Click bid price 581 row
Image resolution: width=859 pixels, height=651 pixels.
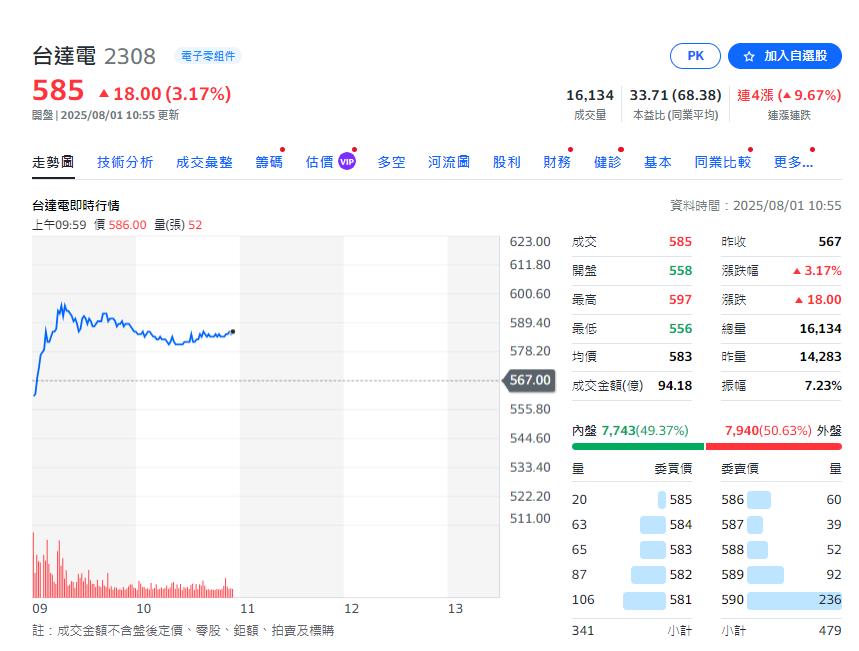[x=632, y=600]
